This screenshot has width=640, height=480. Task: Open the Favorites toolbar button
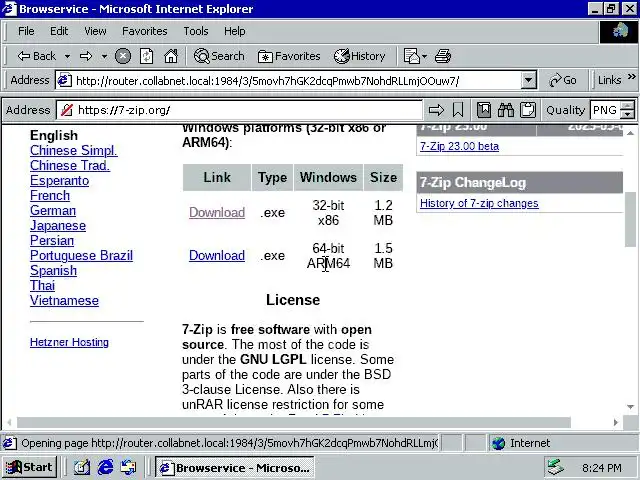tap(289, 56)
